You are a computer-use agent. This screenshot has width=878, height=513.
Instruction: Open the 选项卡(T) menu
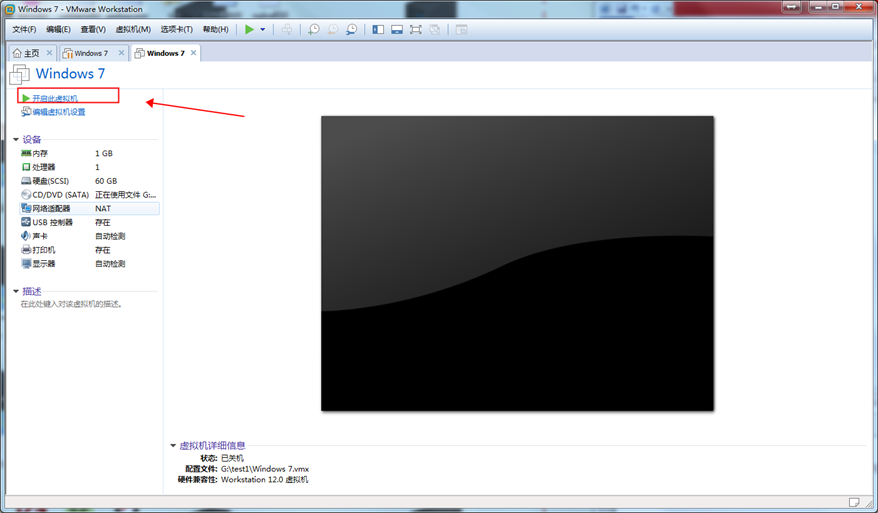176,29
